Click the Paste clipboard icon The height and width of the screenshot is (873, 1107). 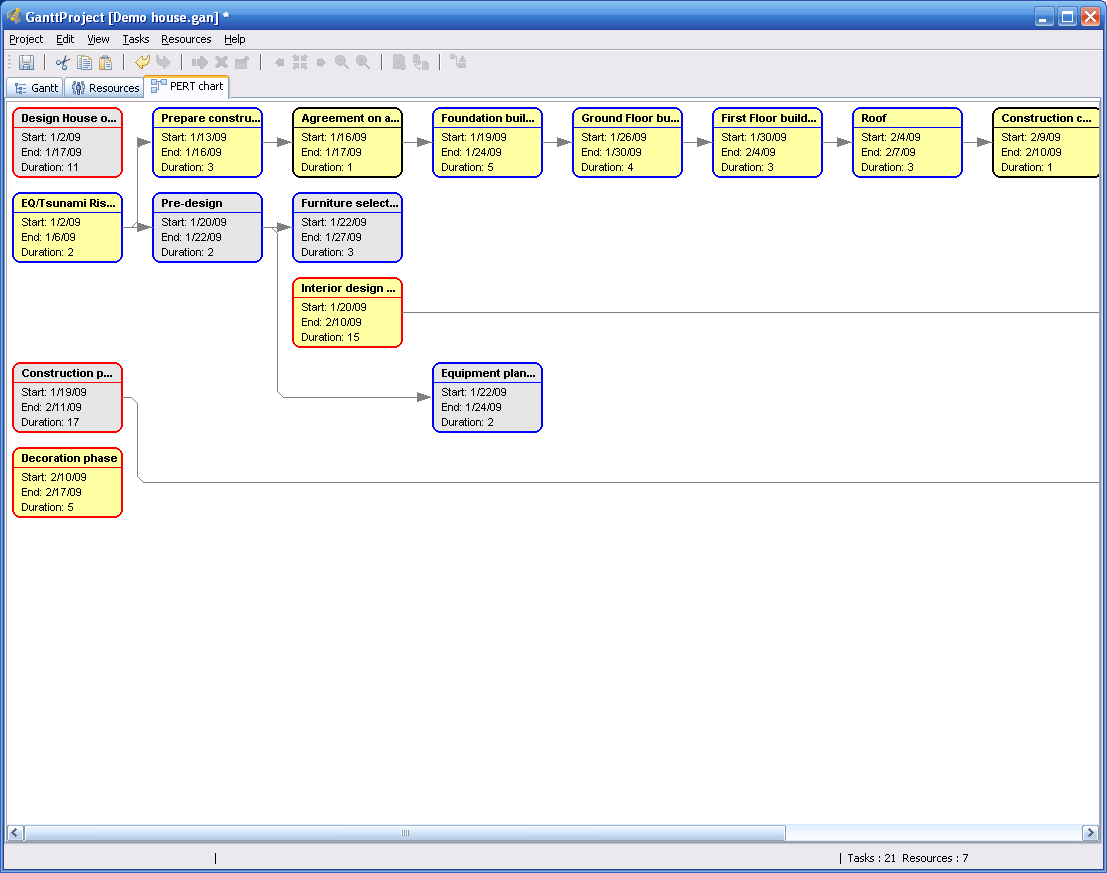[105, 63]
